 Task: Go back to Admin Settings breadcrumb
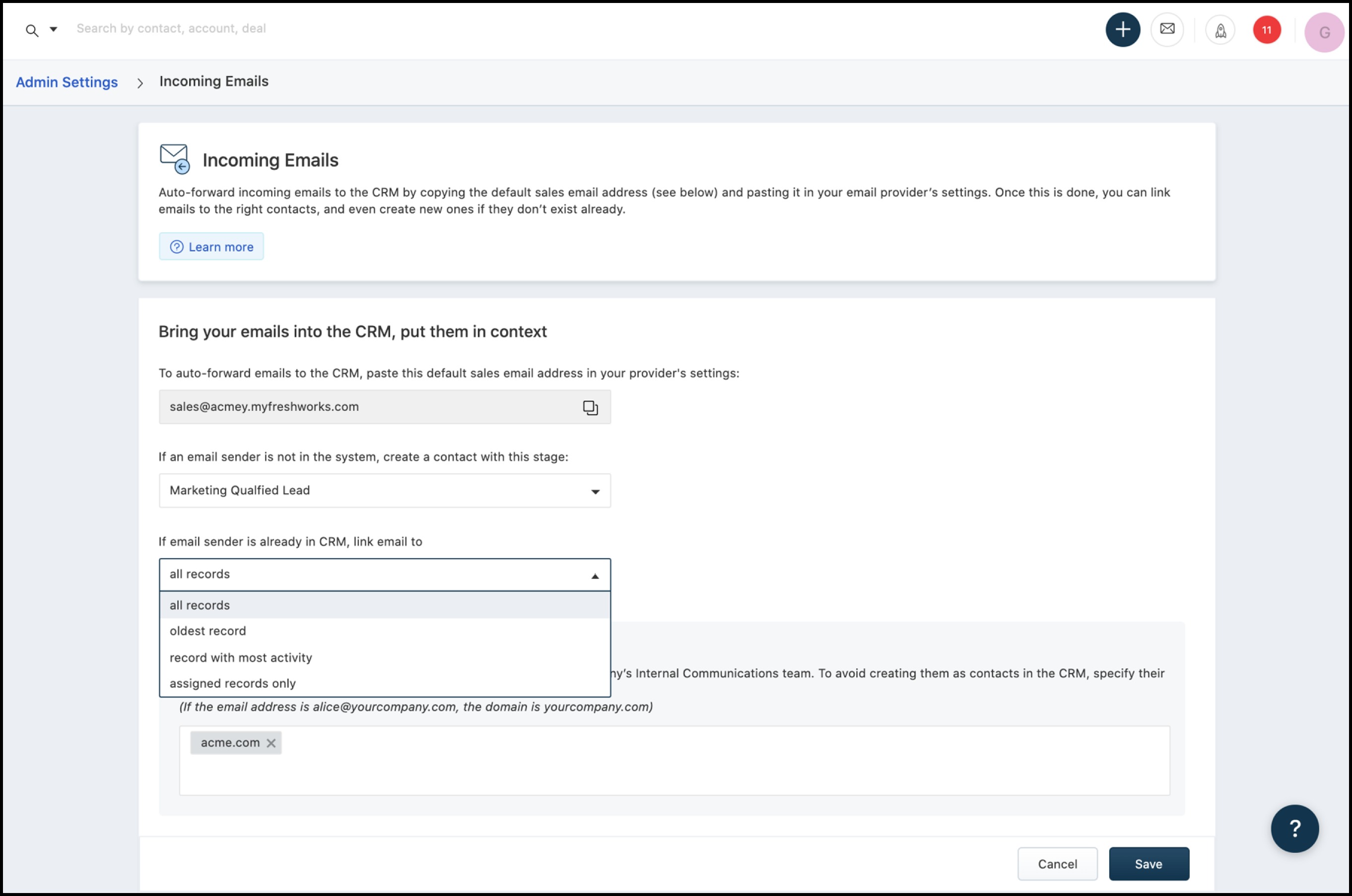click(67, 82)
